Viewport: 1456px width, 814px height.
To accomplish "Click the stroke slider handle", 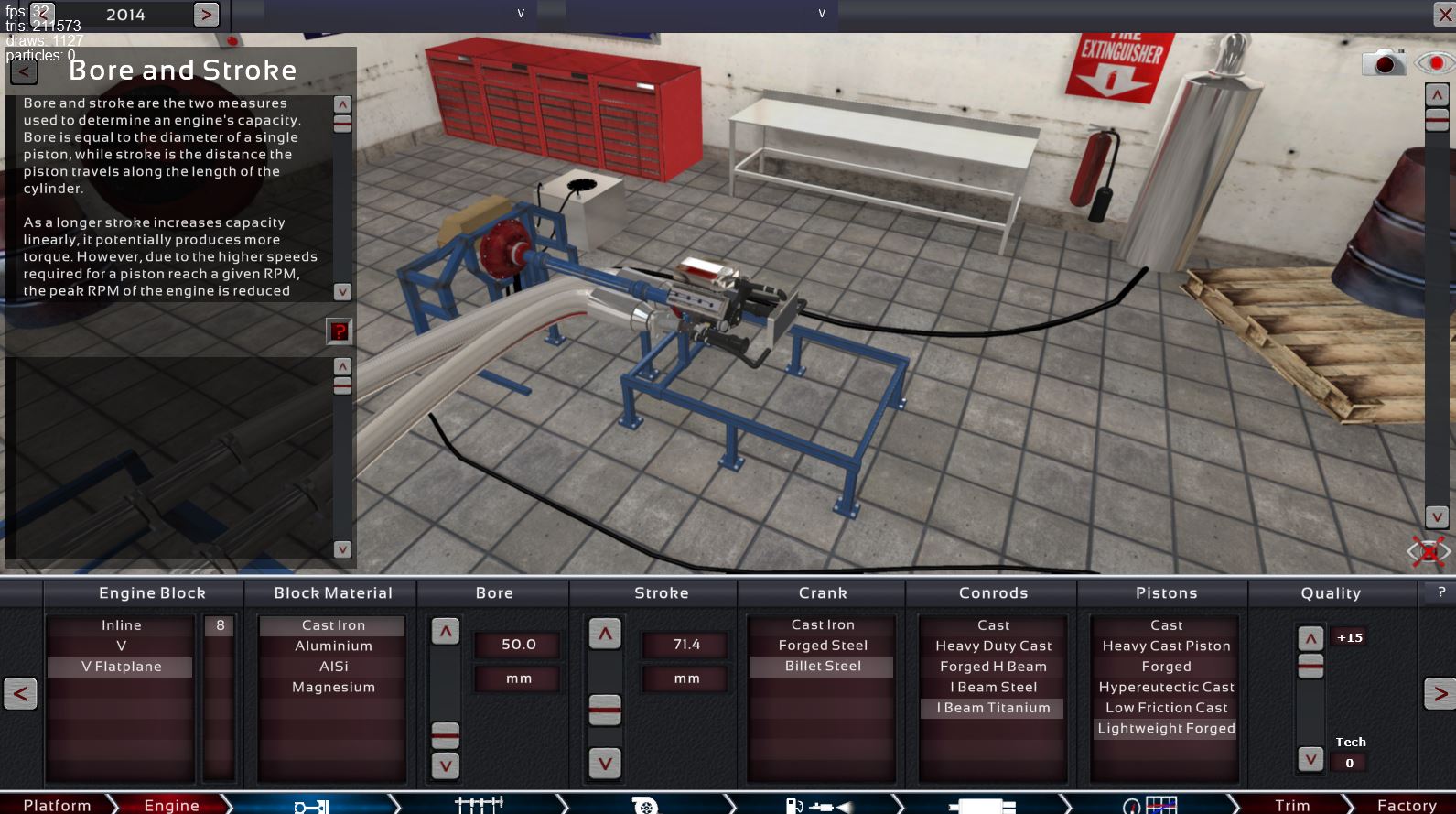I will click(605, 710).
